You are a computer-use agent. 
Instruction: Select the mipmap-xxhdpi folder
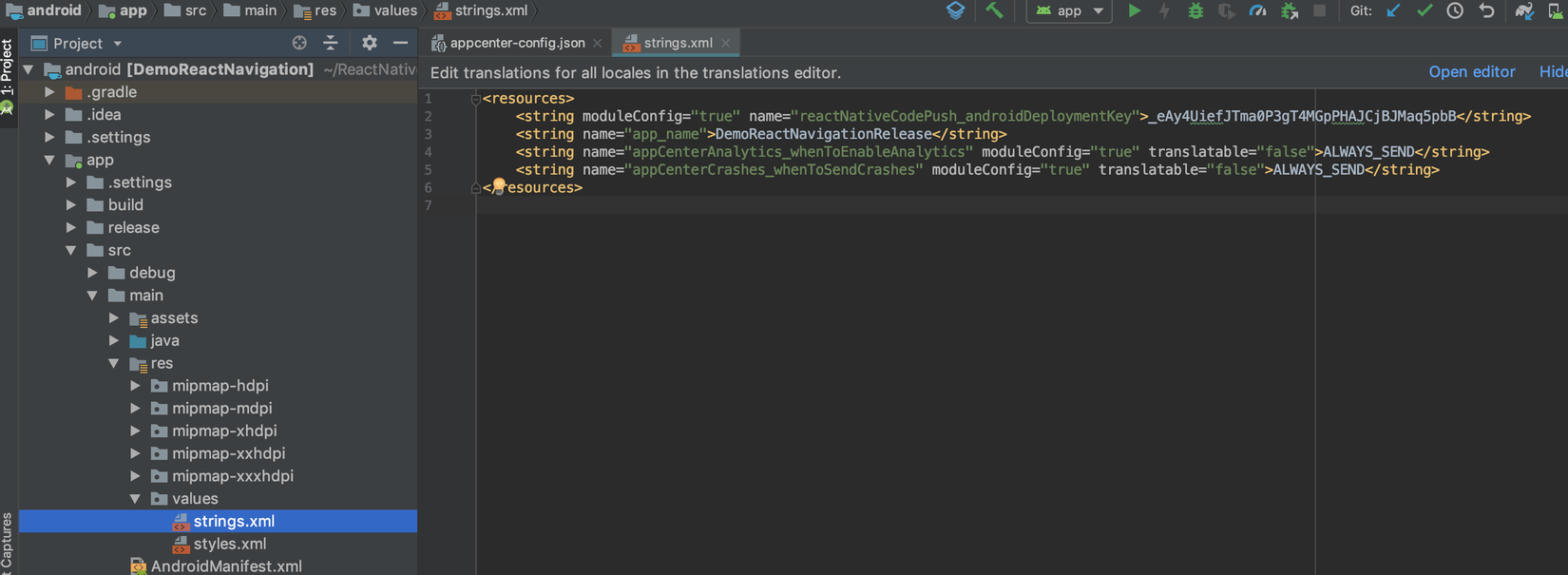228,454
